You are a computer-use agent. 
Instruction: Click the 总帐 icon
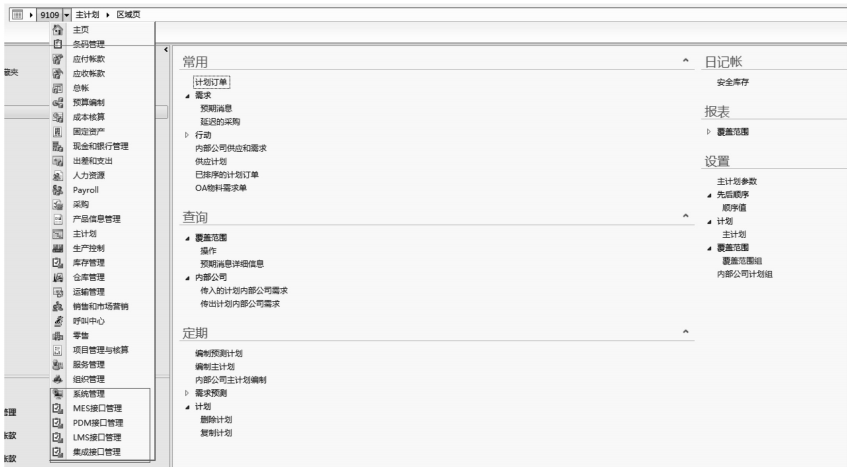click(58, 88)
